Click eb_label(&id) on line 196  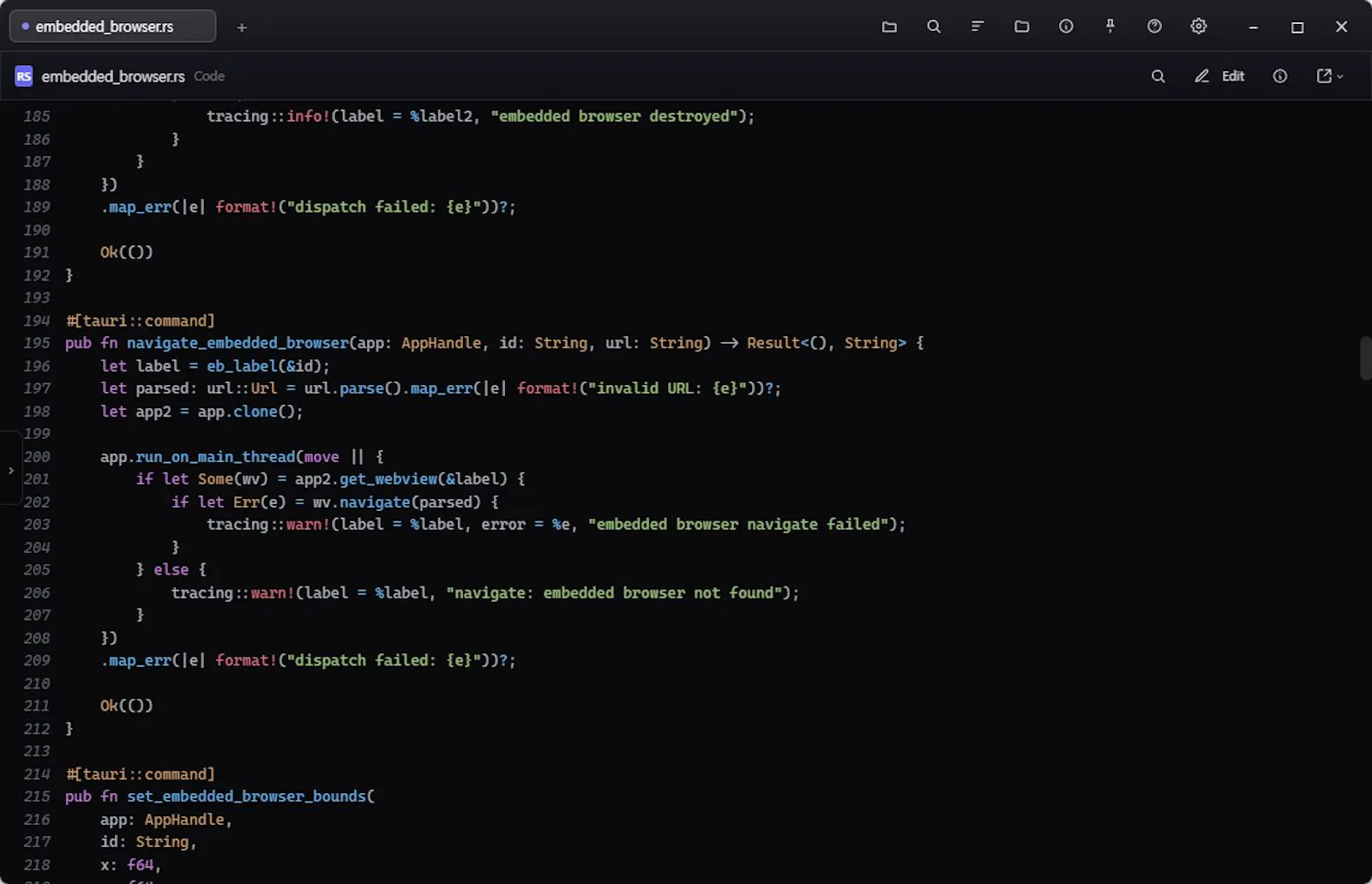pos(264,366)
